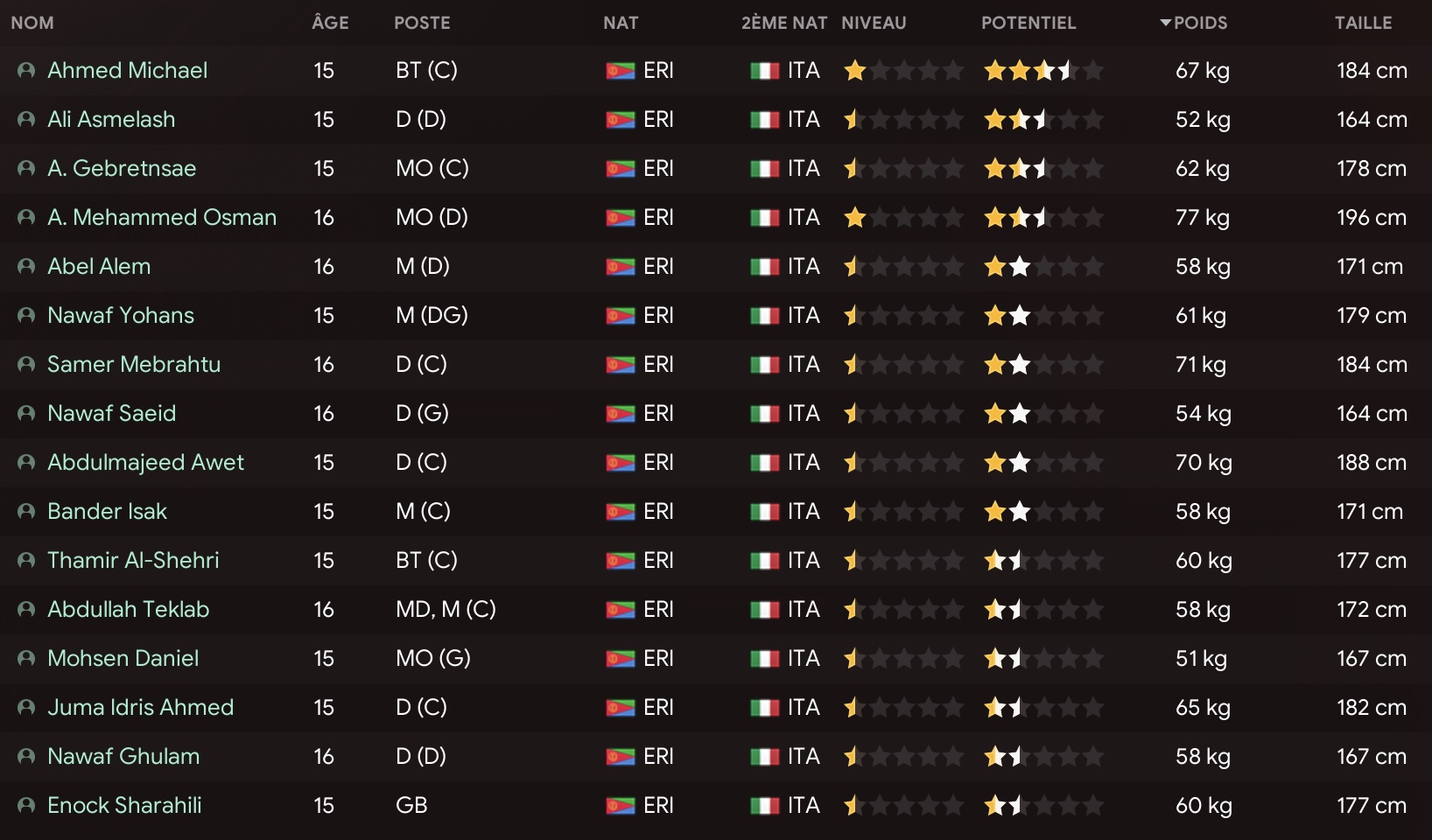Click the Italy flag in Mohsen Daniel's row
Viewport: 1432px width, 840px height.
(x=765, y=658)
